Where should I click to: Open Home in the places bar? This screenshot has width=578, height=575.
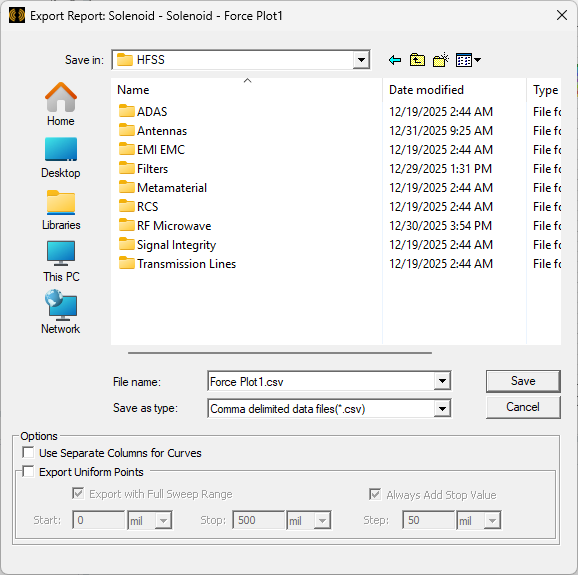(x=61, y=104)
